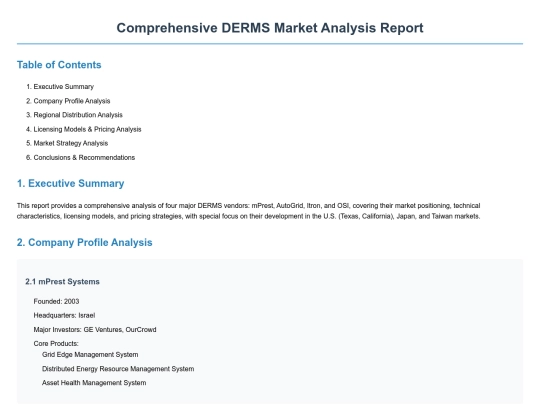540x405 pixels.
Task: Select the 'Founded: 2003' line
Action: coord(56,301)
